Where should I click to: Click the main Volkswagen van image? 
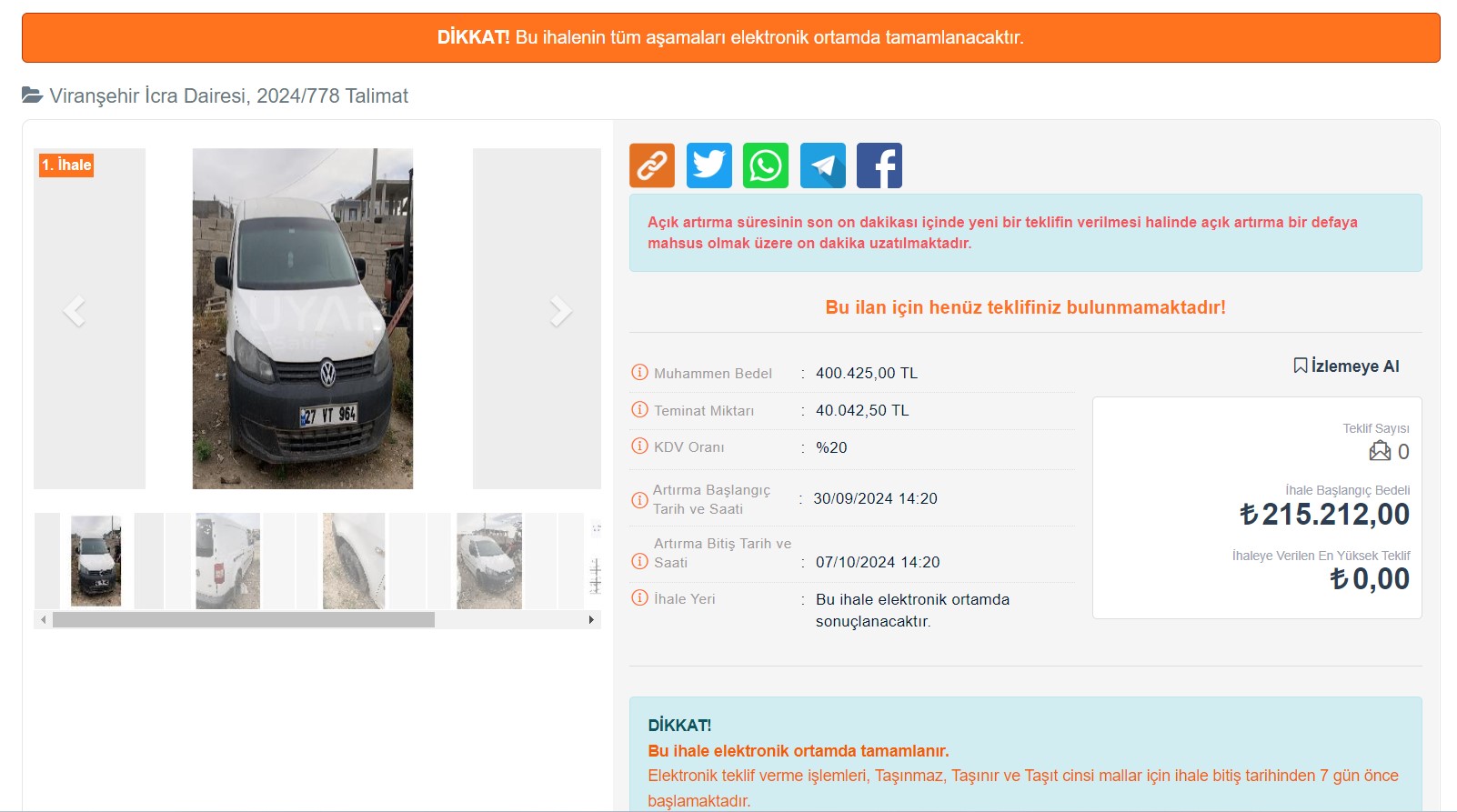(x=303, y=318)
